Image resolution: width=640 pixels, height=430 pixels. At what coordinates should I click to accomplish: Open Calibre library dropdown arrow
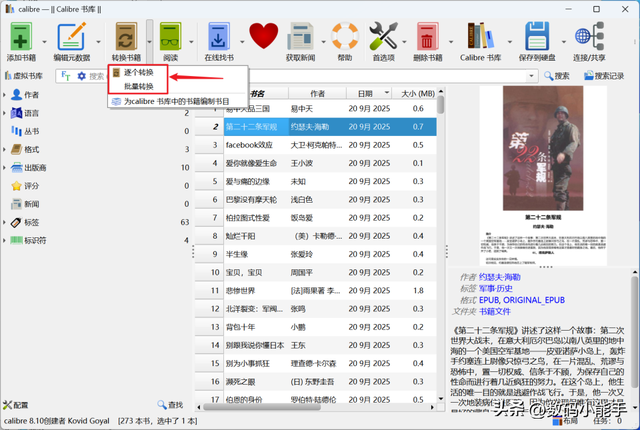click(x=509, y=42)
